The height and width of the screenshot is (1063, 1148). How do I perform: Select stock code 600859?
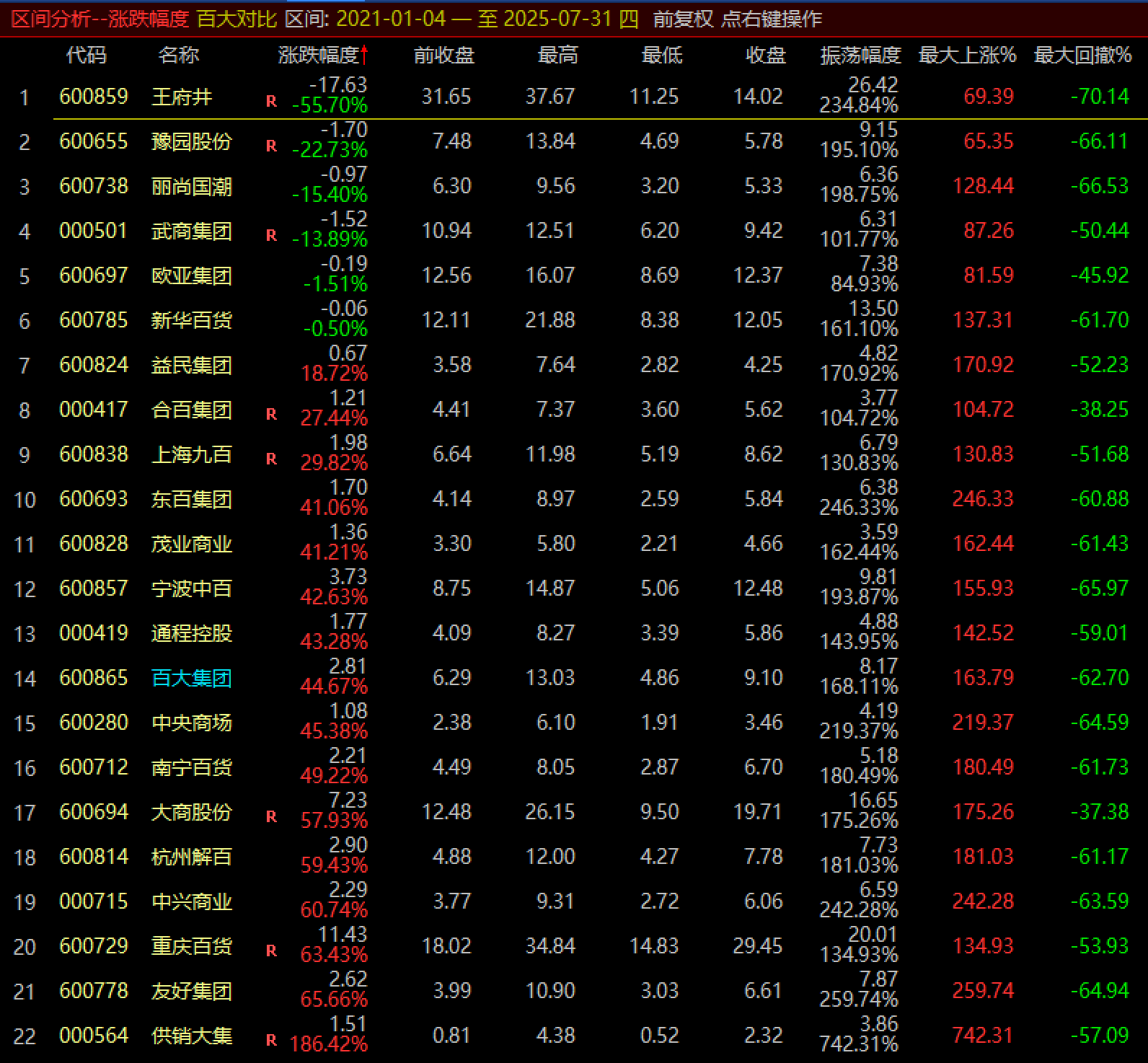point(94,97)
